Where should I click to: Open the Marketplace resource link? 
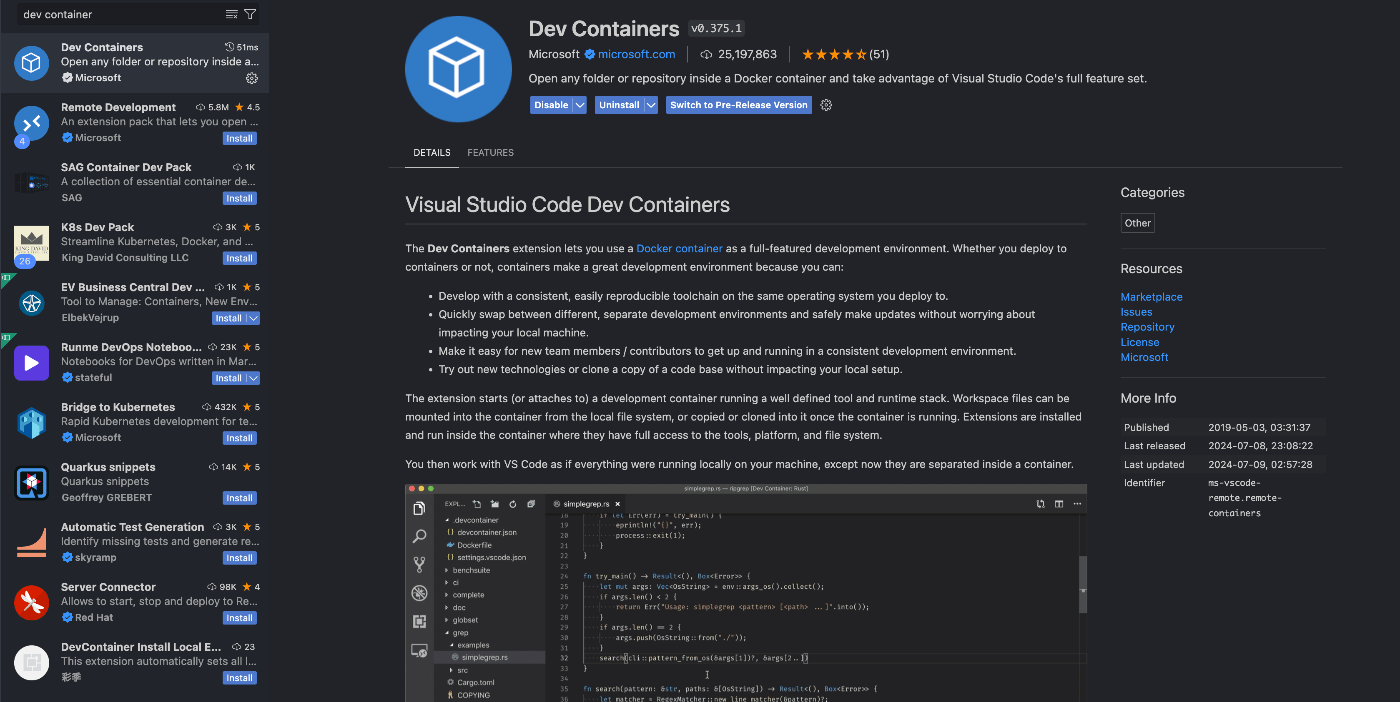point(1151,297)
